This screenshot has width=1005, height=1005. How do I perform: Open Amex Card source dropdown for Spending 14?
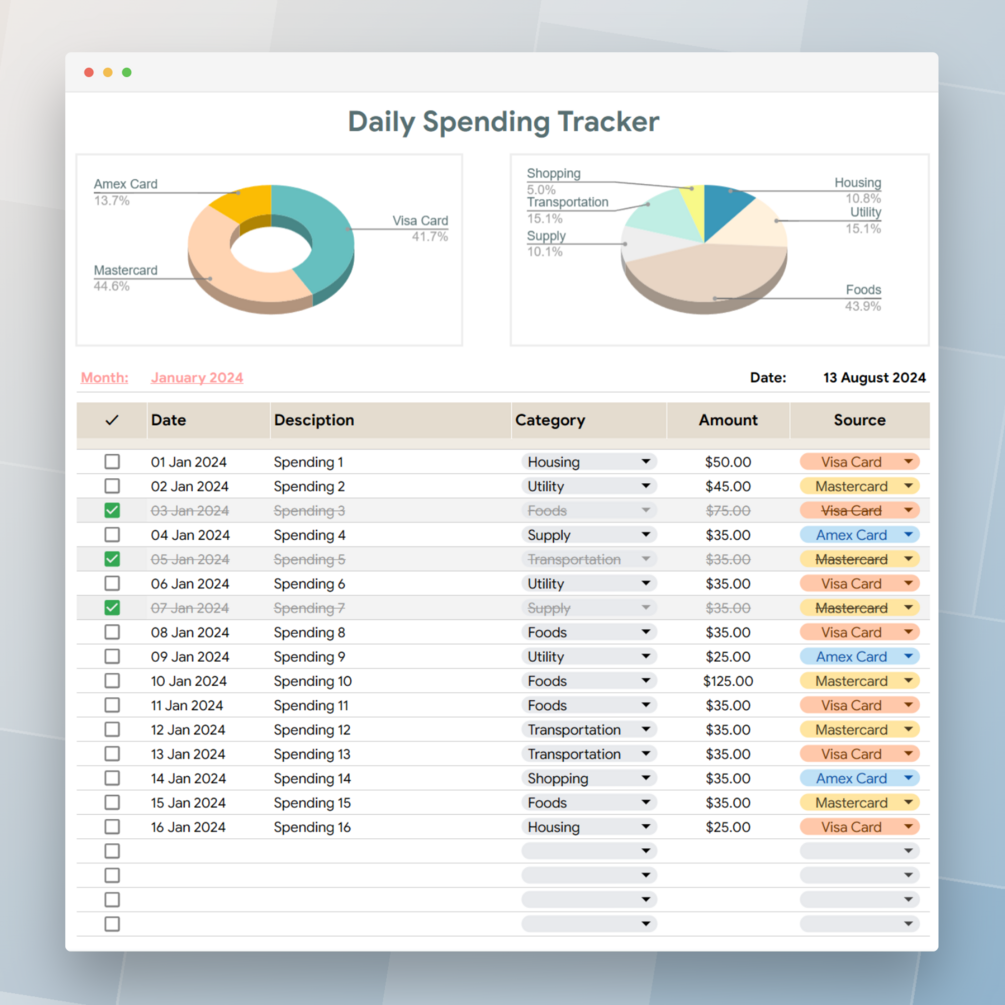(860, 778)
